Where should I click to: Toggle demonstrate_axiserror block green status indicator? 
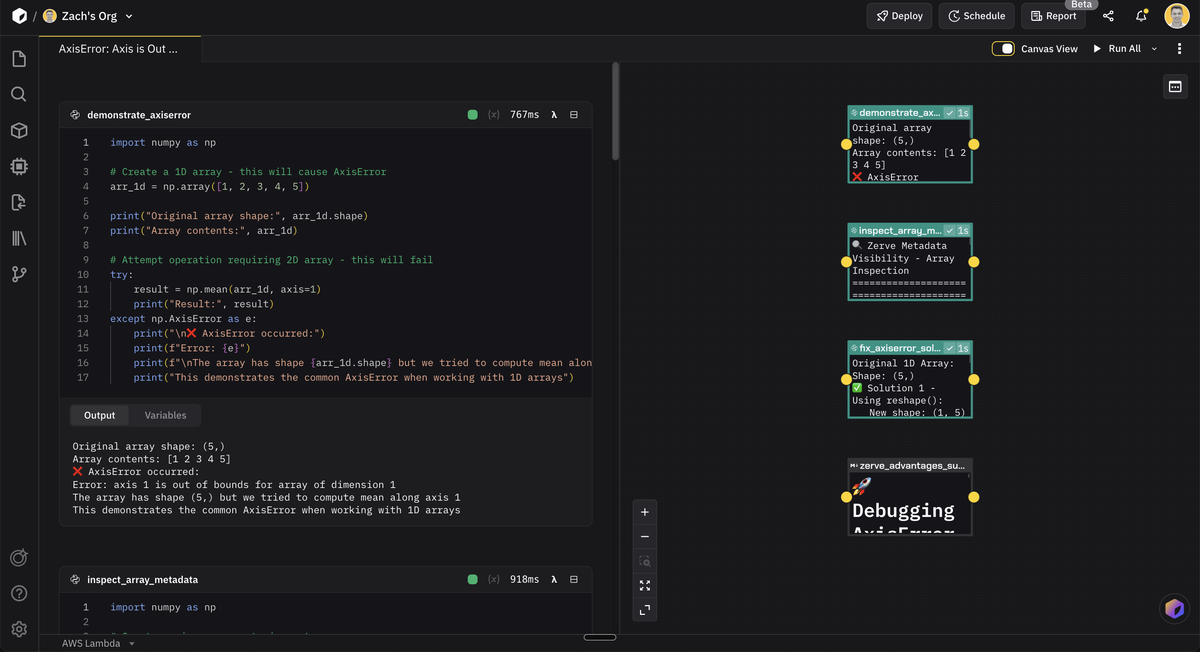[x=473, y=115]
